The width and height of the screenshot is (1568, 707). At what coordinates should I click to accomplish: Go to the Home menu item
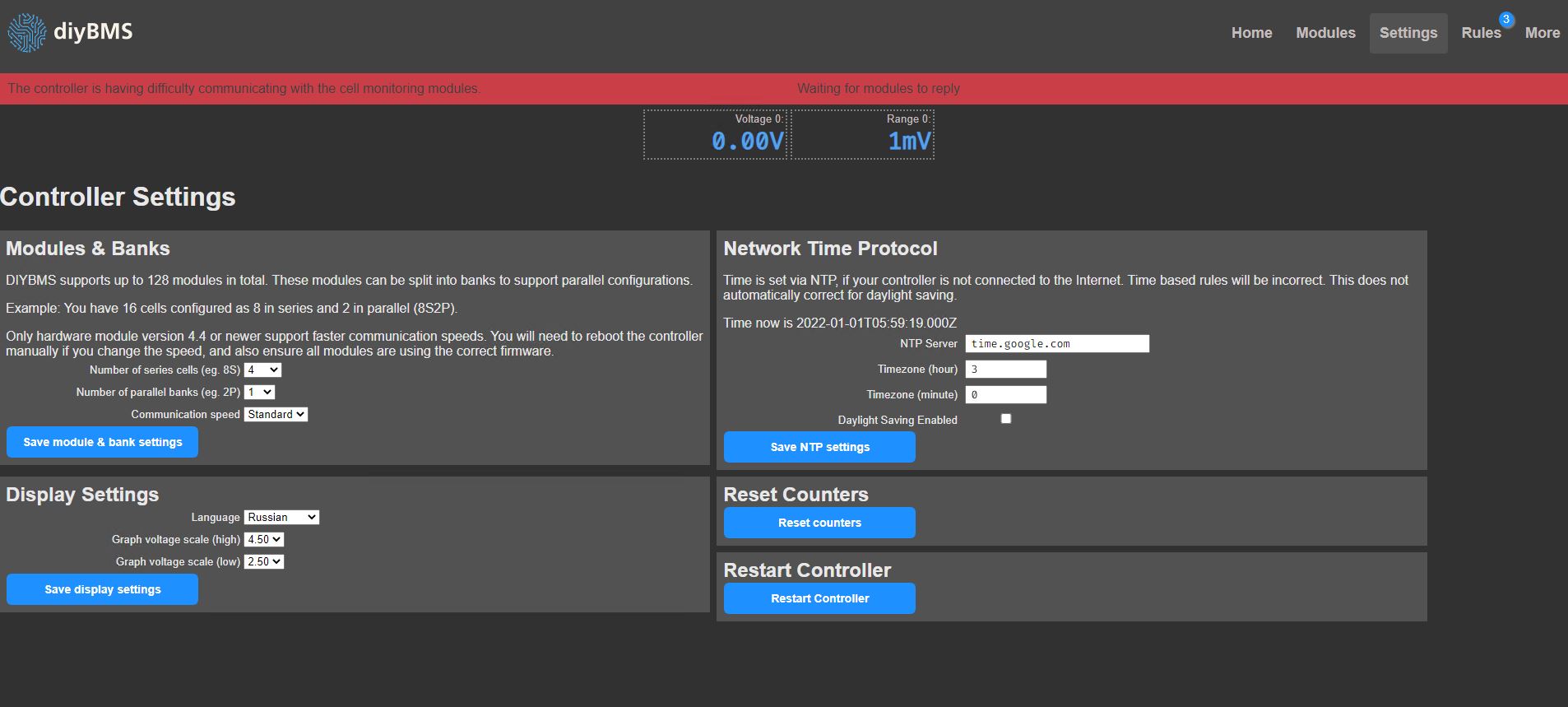click(1251, 33)
